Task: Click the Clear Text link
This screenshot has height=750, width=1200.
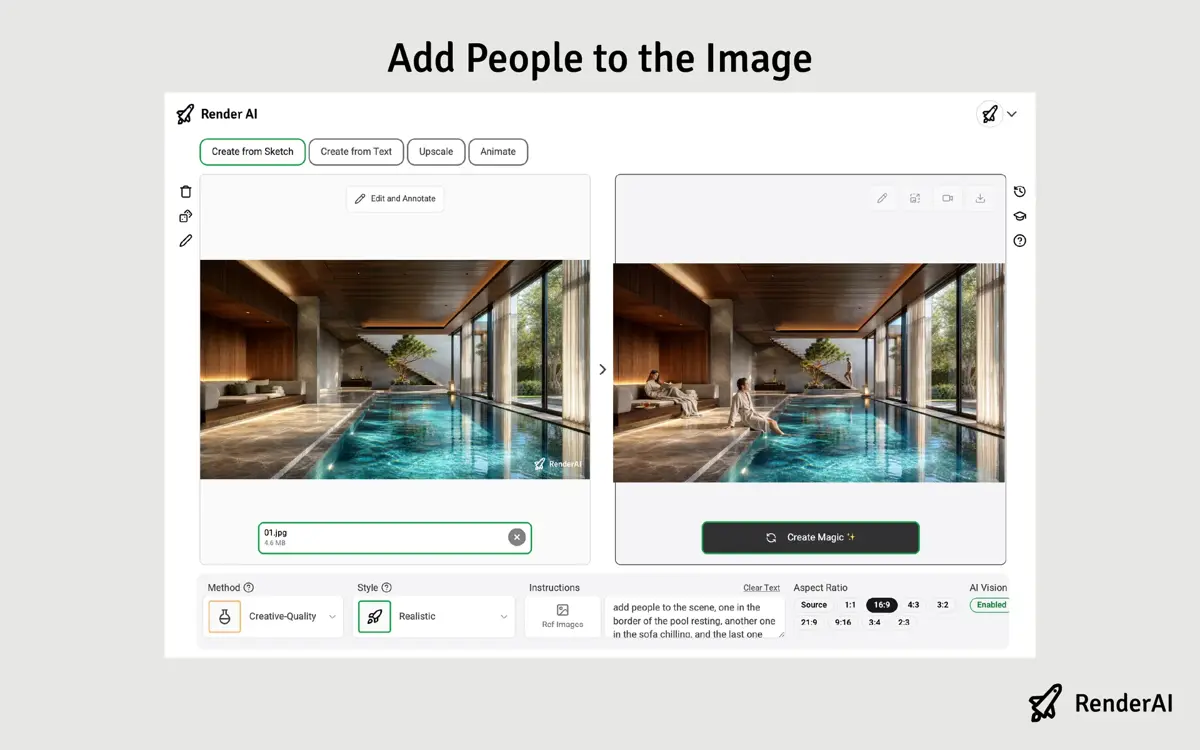Action: click(x=761, y=588)
